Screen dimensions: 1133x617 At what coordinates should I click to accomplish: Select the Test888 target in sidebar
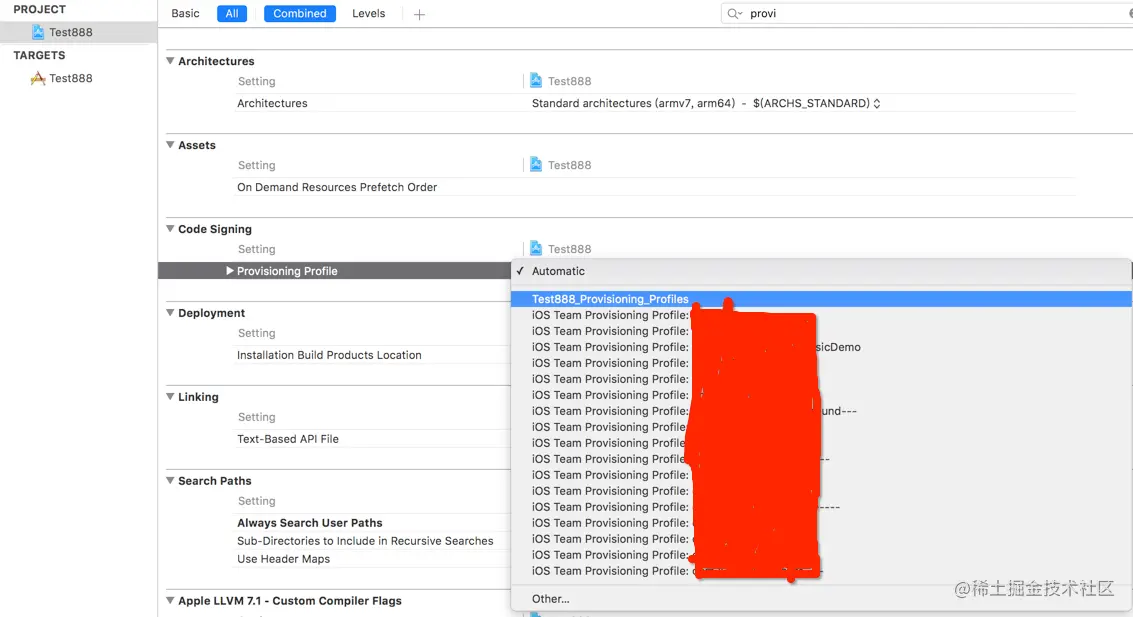(x=70, y=78)
